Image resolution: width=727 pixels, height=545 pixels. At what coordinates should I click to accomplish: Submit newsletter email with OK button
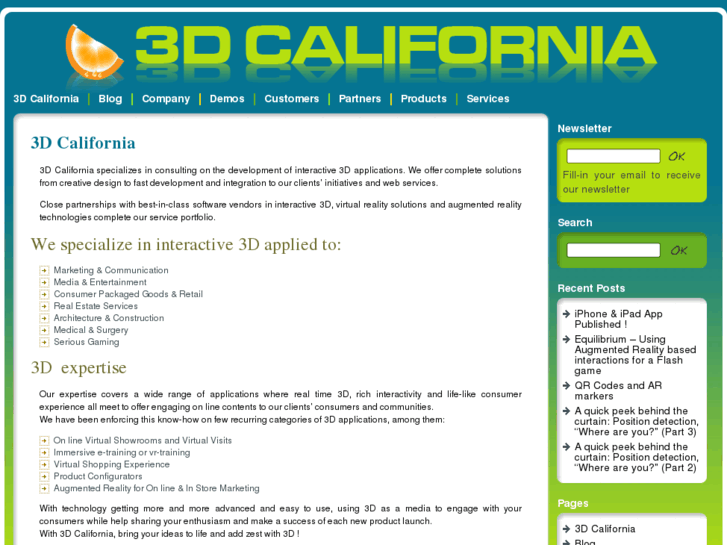coord(676,156)
